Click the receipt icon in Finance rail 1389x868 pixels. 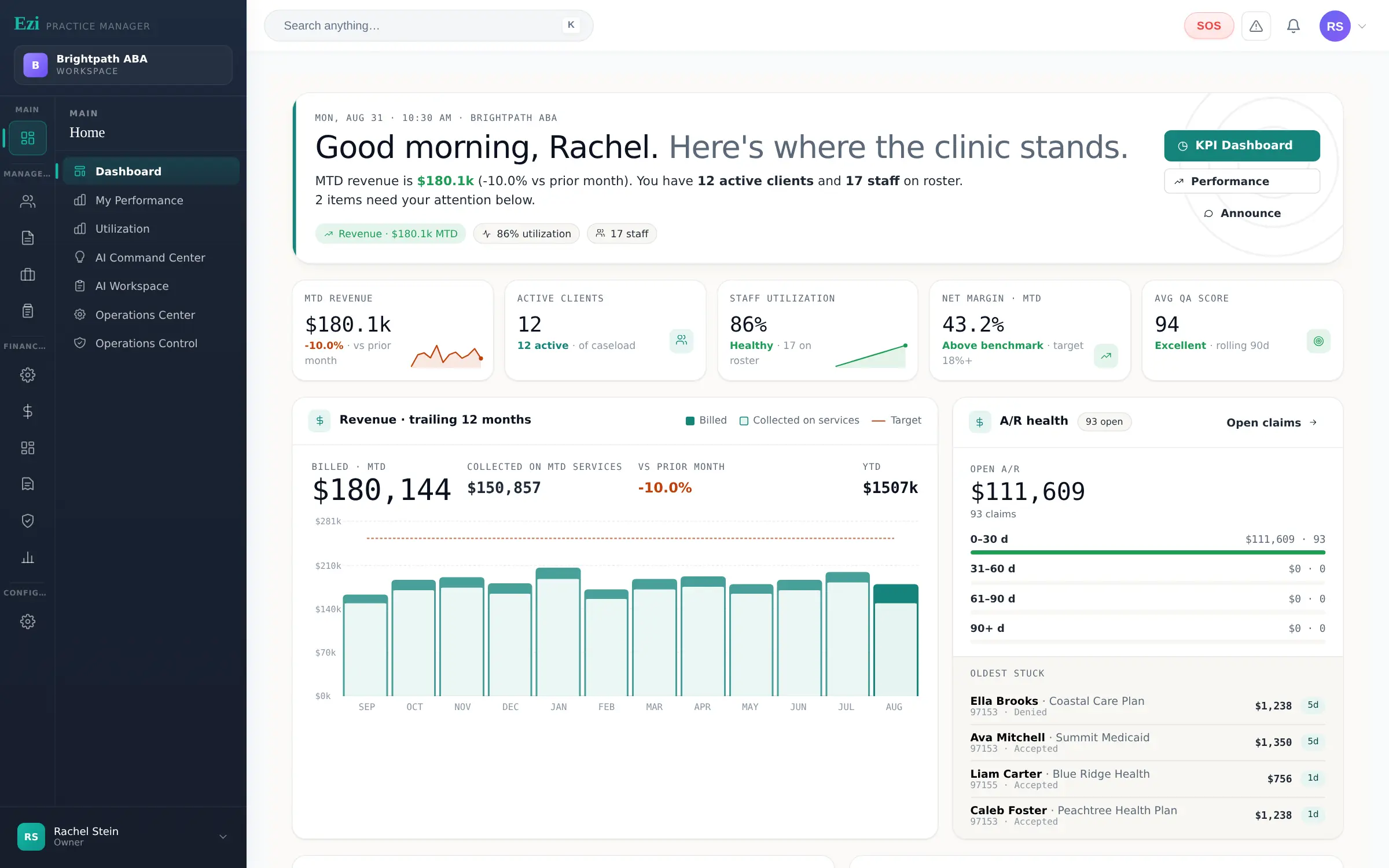point(28,484)
